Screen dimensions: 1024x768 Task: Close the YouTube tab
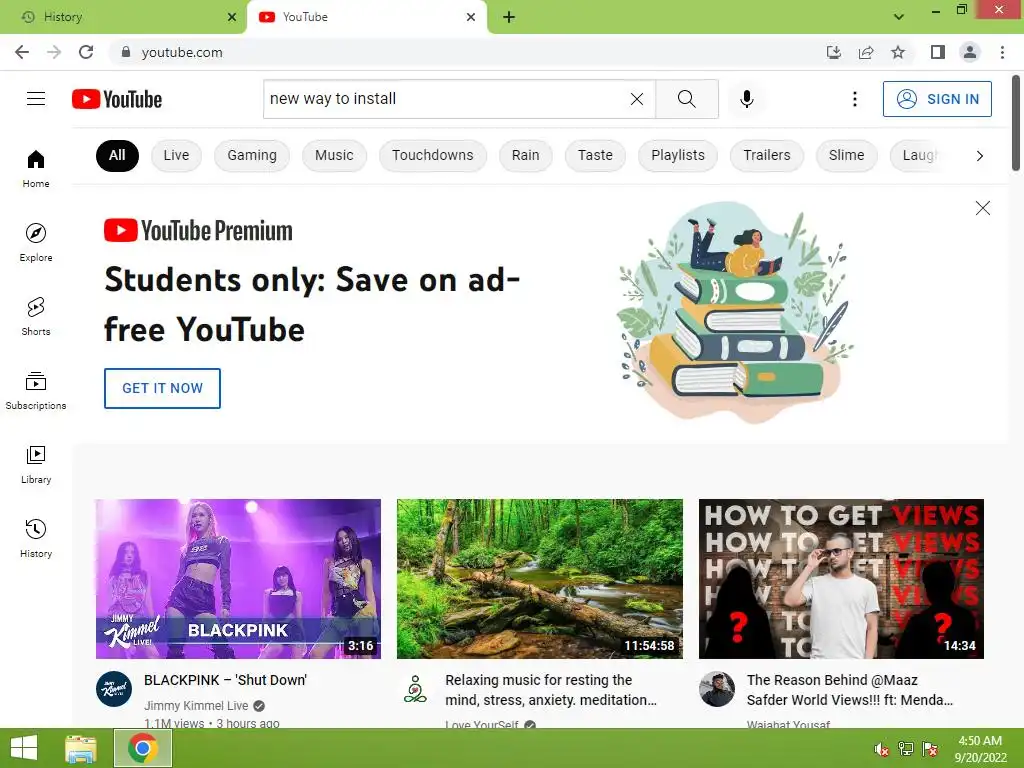click(x=471, y=17)
